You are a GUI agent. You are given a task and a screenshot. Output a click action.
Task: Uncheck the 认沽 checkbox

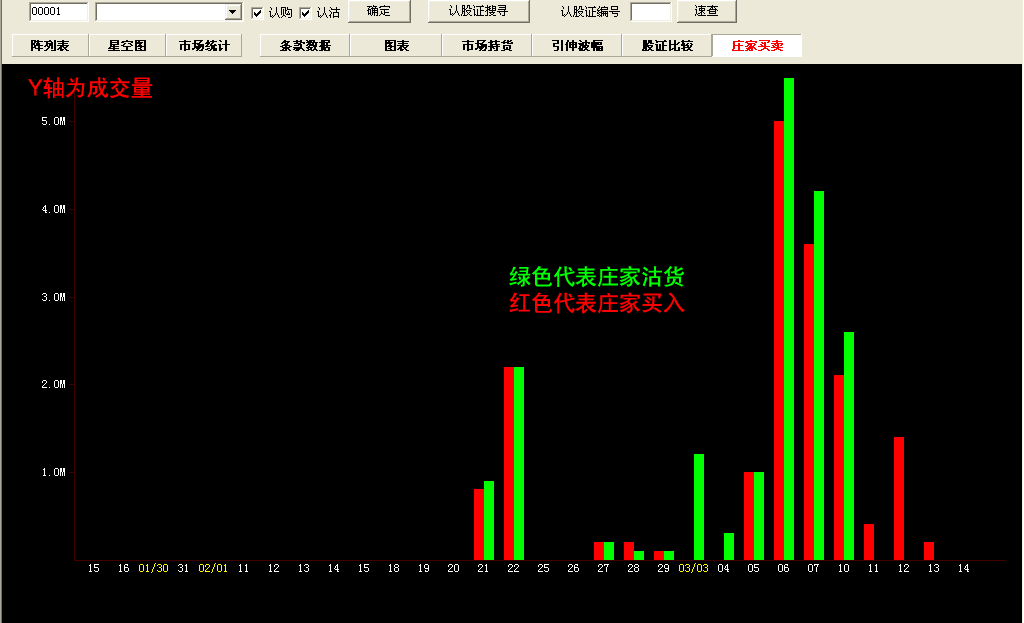point(305,13)
